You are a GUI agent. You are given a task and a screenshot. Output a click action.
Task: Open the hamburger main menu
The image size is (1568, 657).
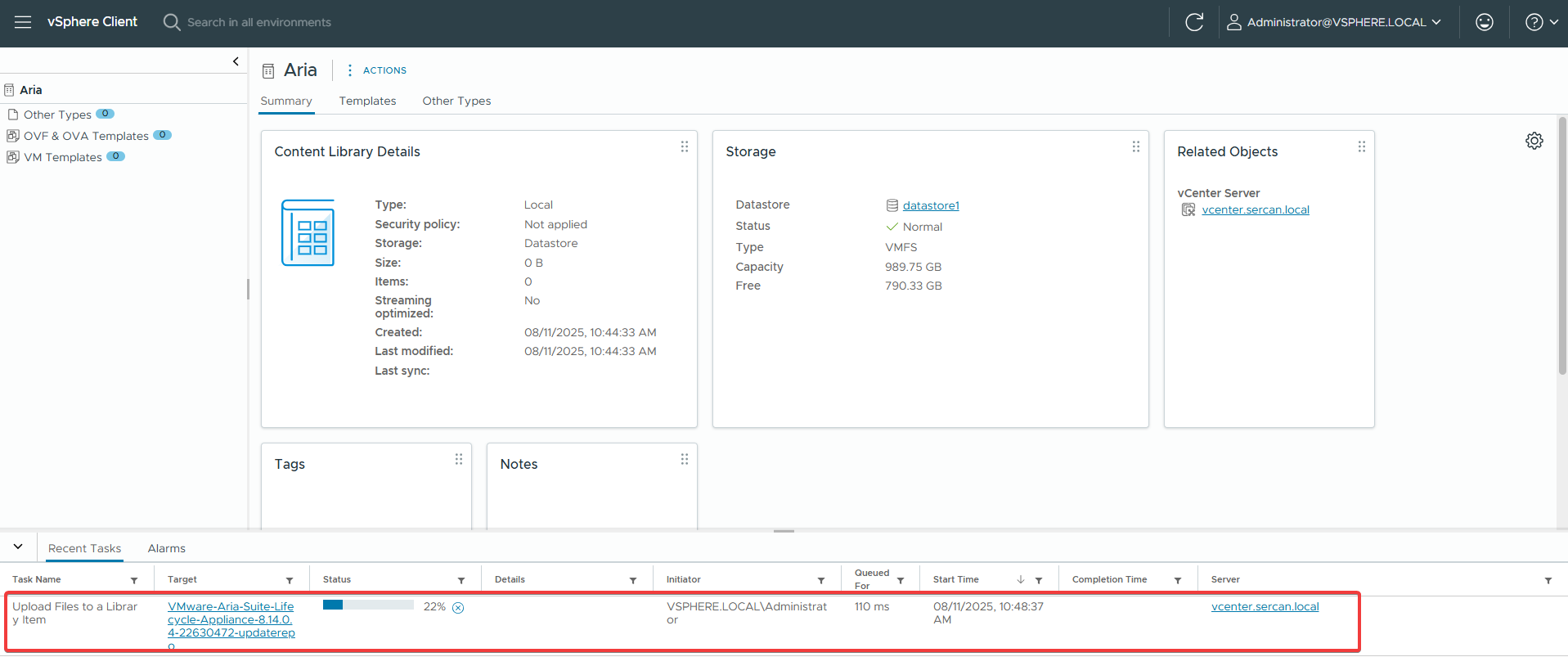click(23, 22)
